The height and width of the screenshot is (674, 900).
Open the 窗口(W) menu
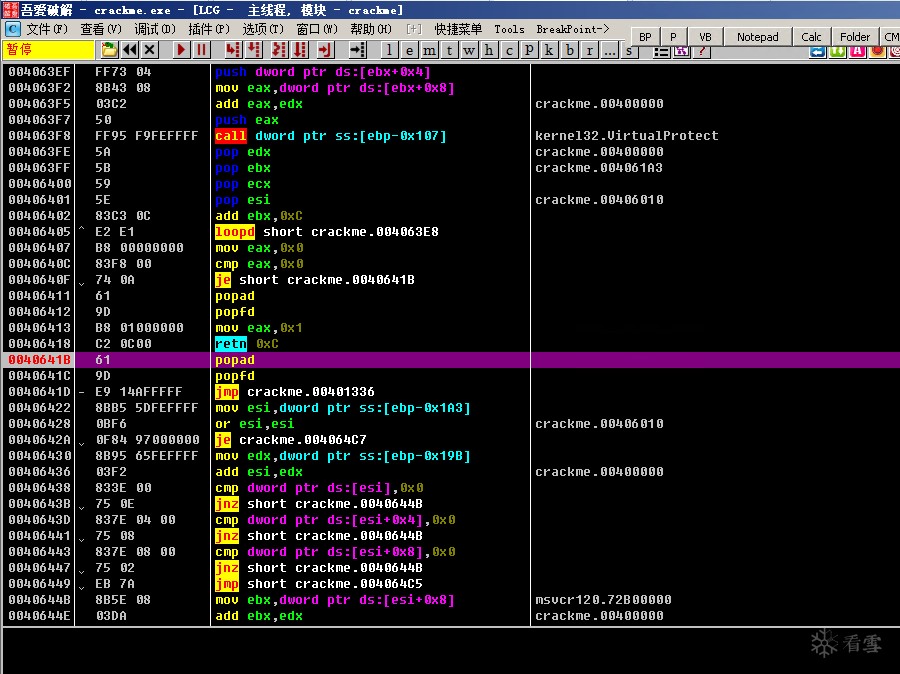click(317, 29)
